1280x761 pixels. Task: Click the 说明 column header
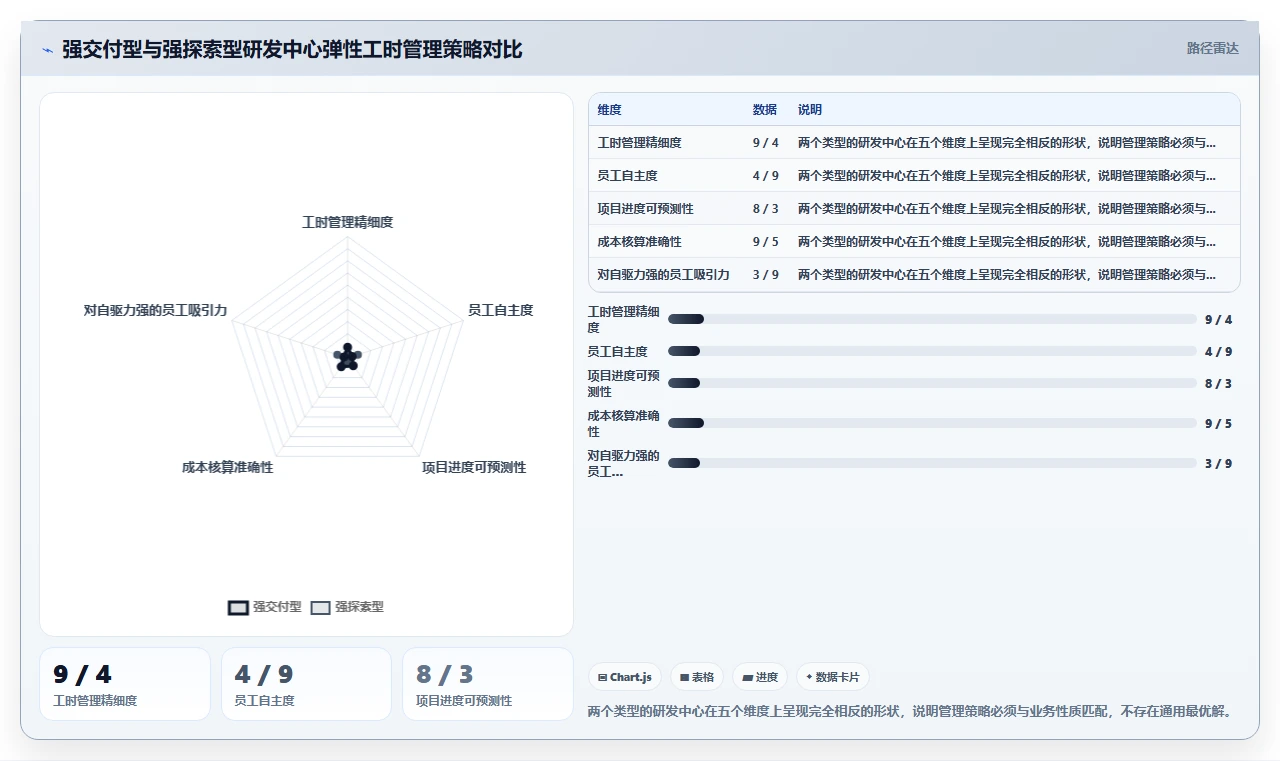[x=810, y=110]
